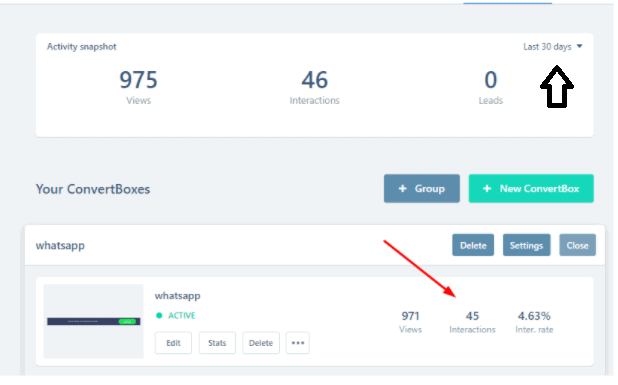
Task: Click the plus icon on New ConvertBox button
Action: coord(487,189)
